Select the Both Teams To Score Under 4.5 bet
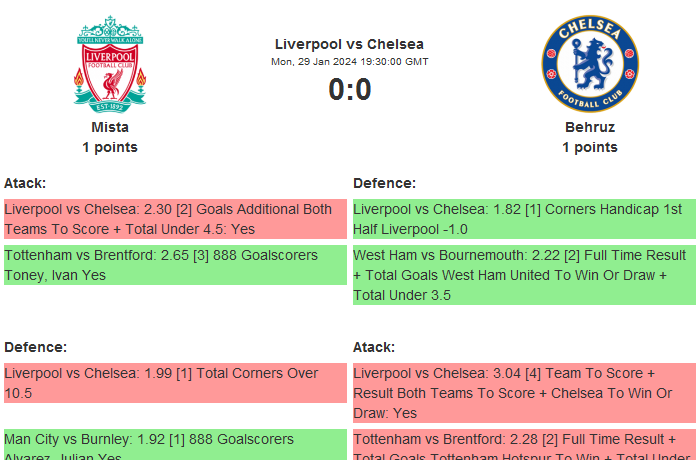The width and height of the screenshot is (700, 460). [175, 219]
